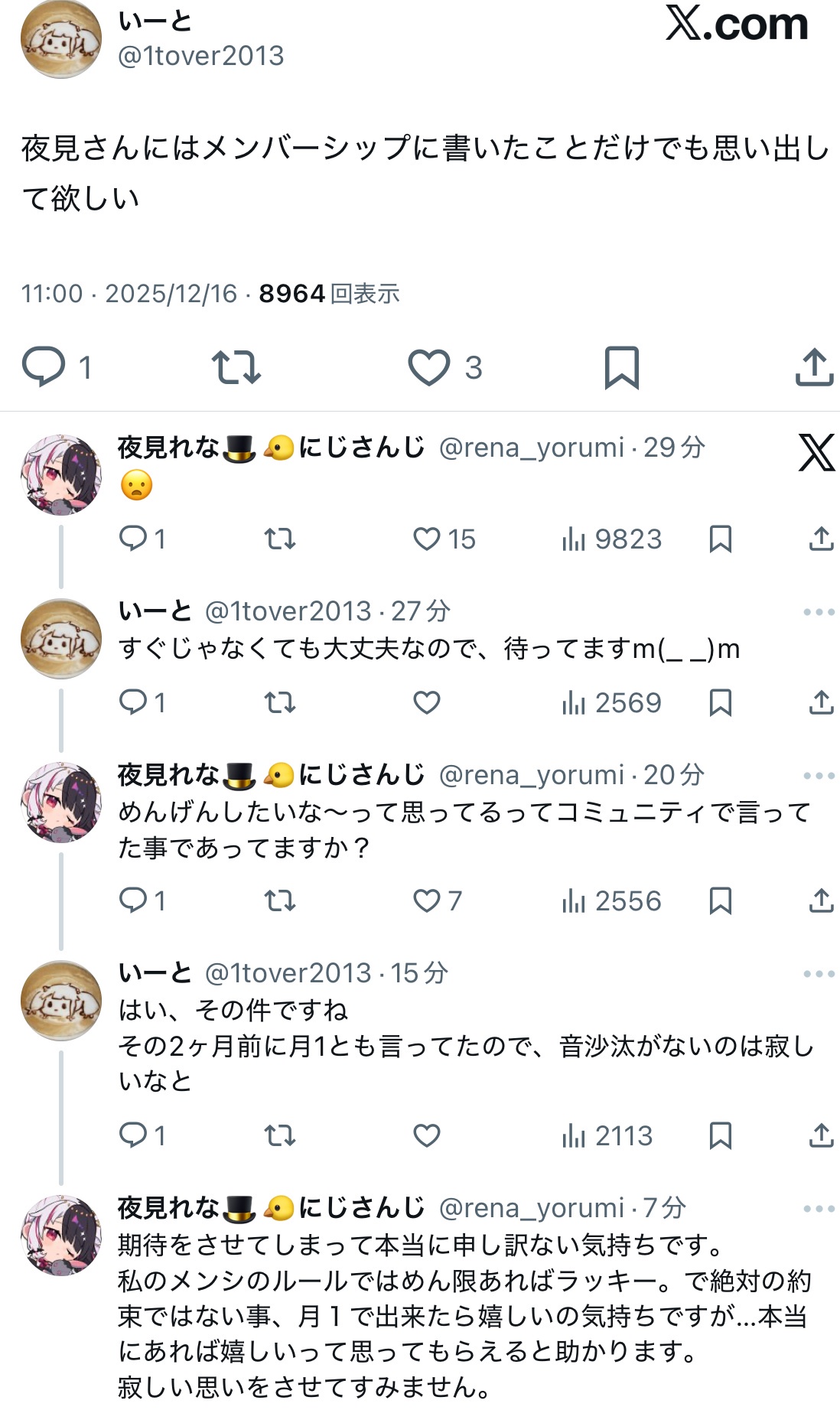Image resolution: width=840 pixels, height=1410 pixels.
Task: Open more options on the 7分 reply
Action: (819, 1209)
